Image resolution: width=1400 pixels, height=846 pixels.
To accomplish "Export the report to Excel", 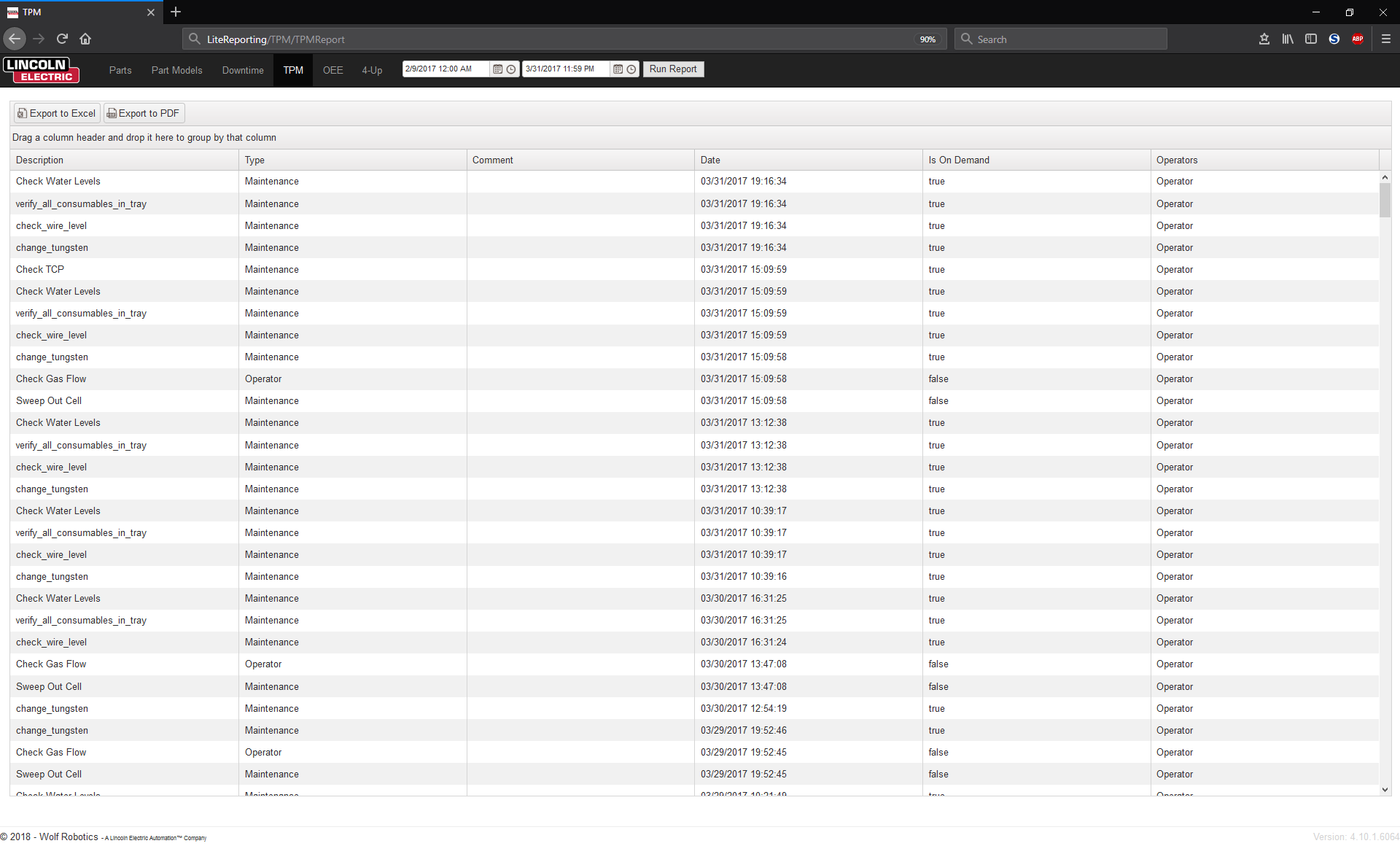I will click(x=57, y=113).
